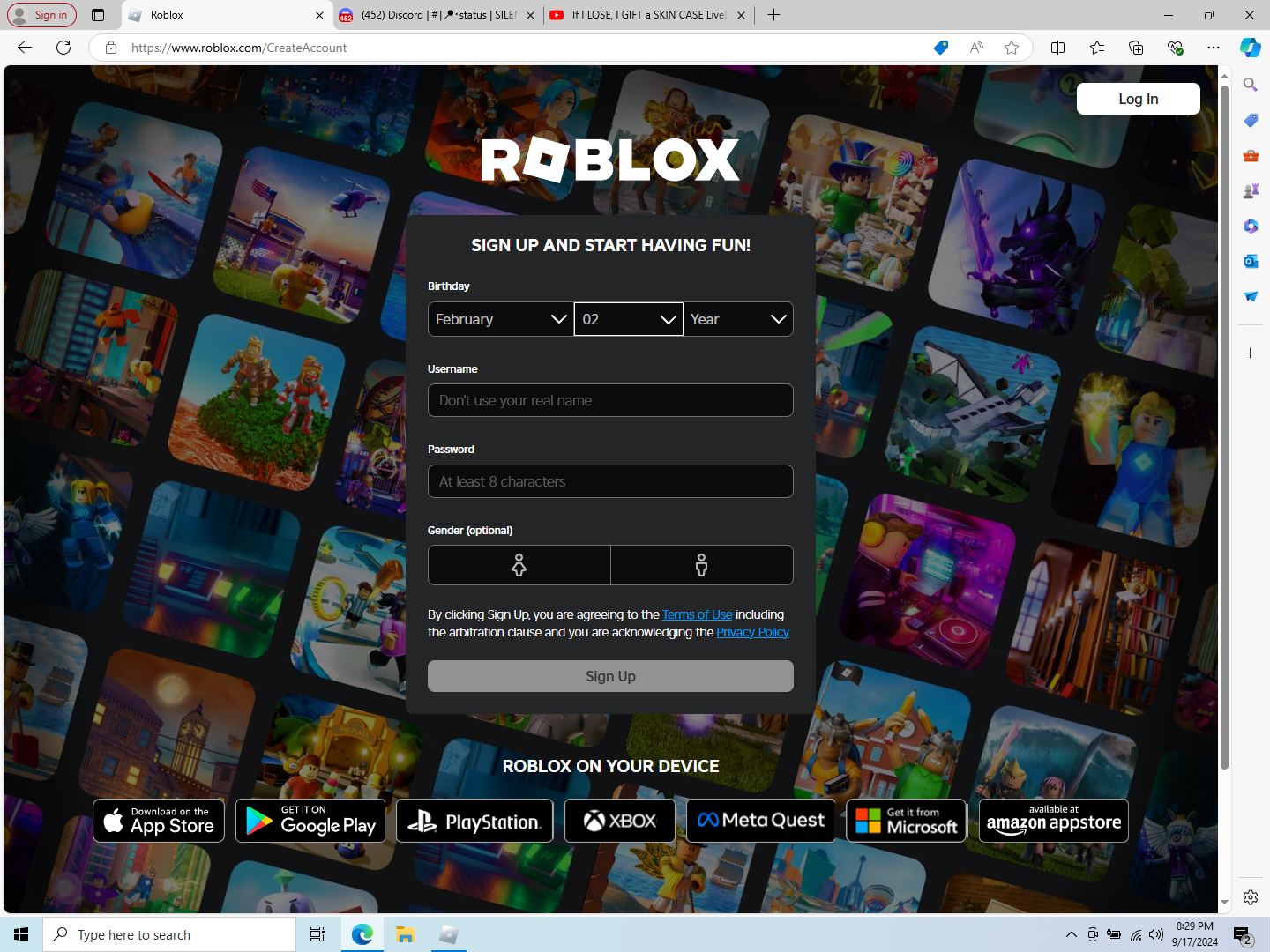1270x952 pixels.
Task: Click the browser Sign in profile button
Action: [x=41, y=15]
